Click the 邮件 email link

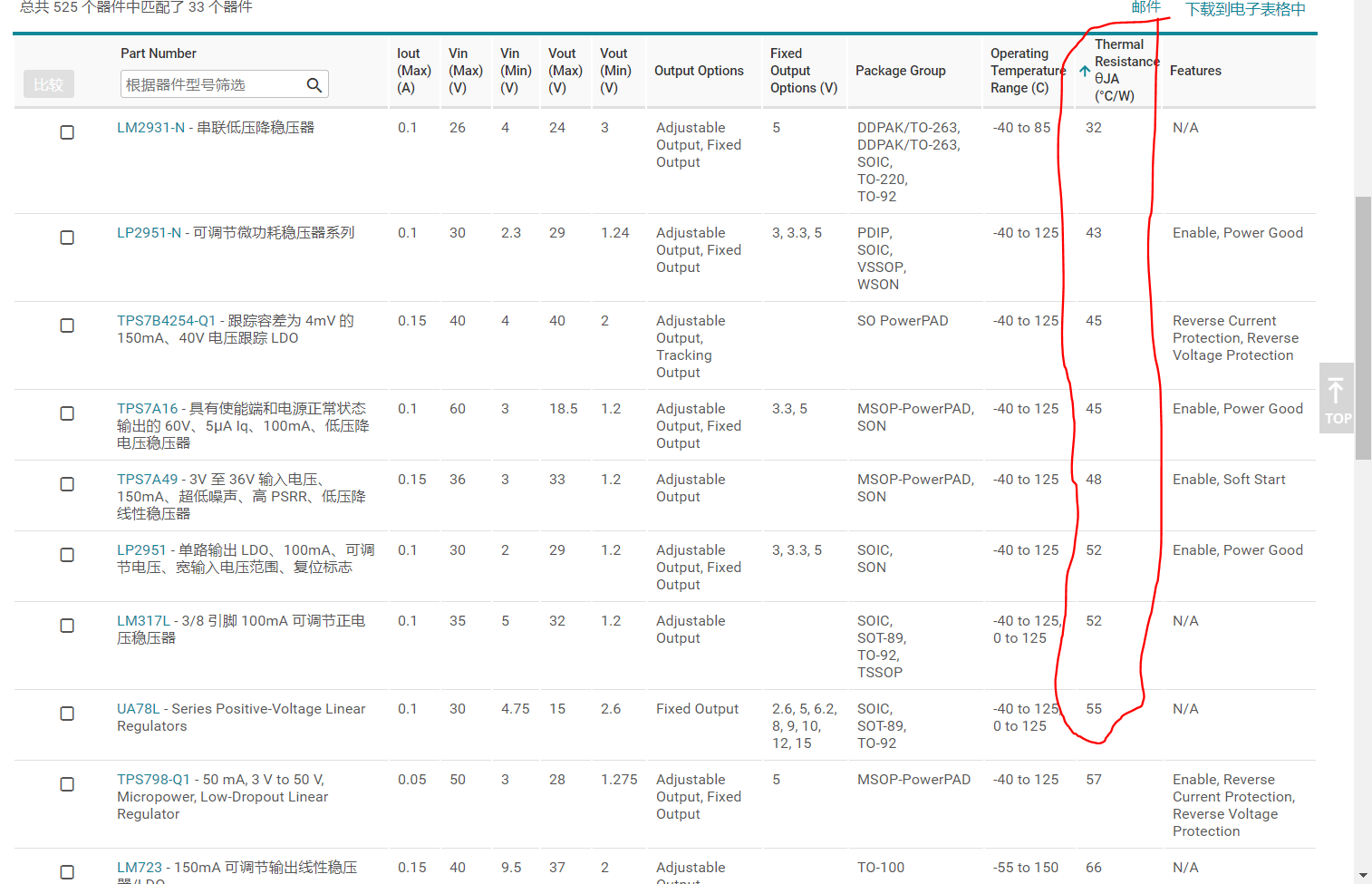pyautogui.click(x=1145, y=7)
